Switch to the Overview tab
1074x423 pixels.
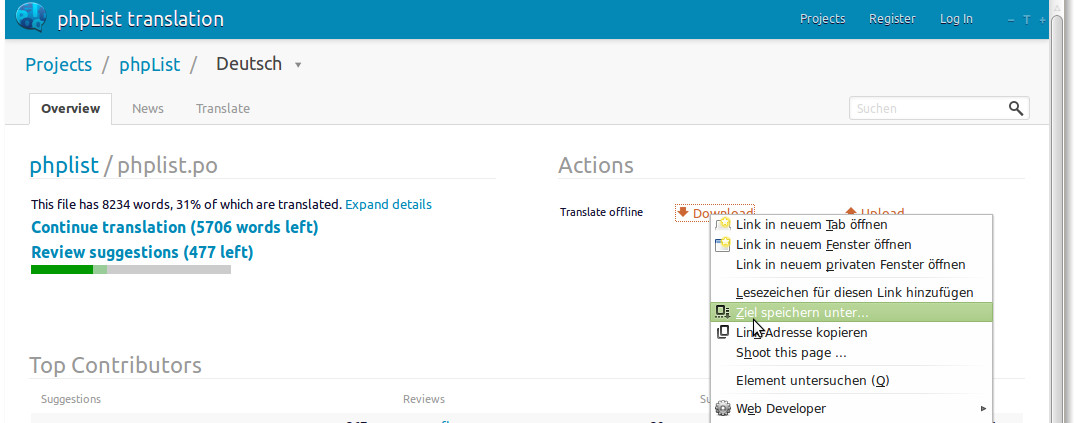point(71,108)
